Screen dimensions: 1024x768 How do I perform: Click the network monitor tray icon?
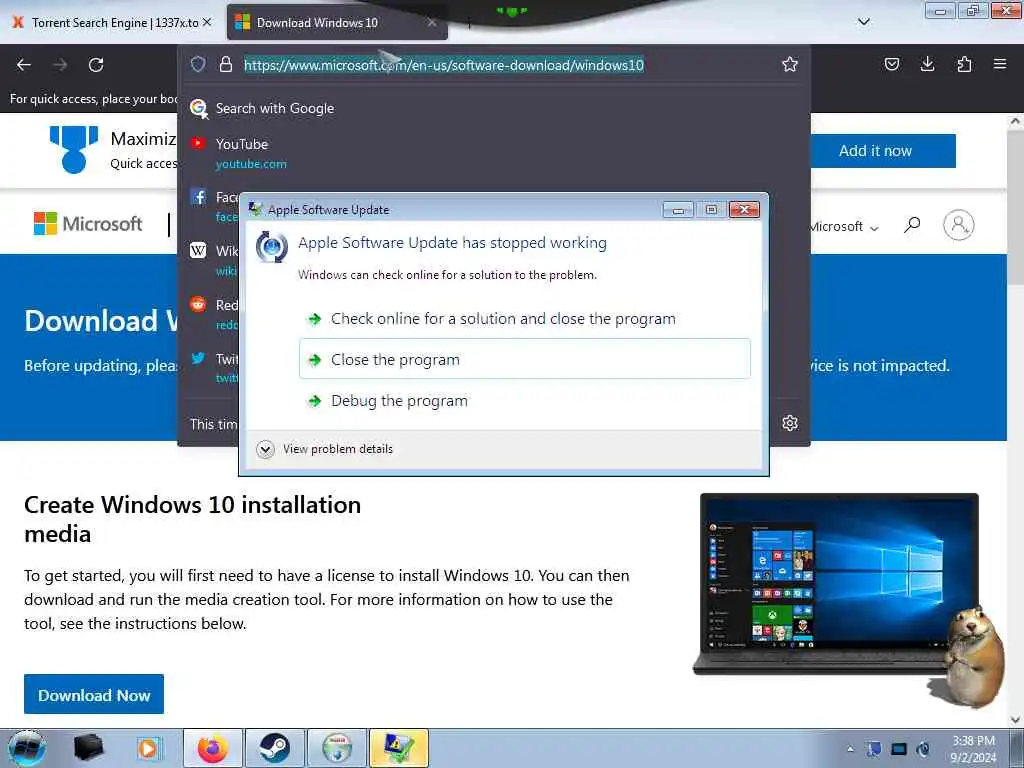[899, 749]
